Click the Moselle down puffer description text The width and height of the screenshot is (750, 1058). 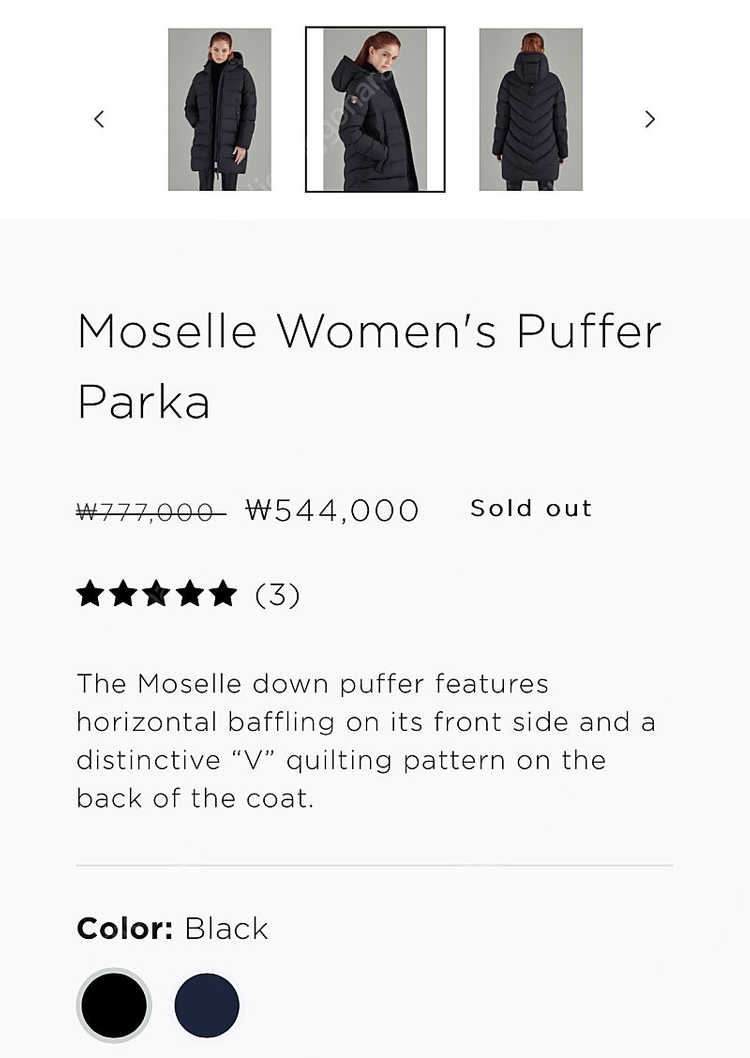pyautogui.click(x=366, y=741)
